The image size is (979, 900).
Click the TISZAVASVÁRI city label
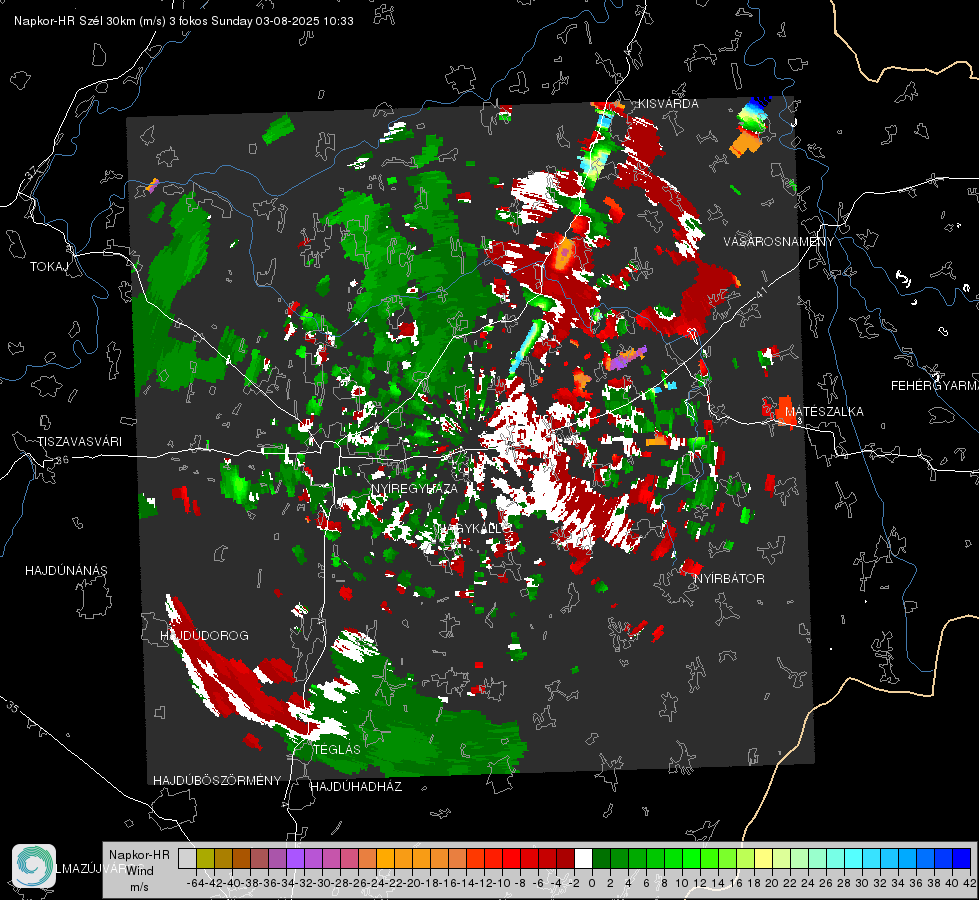(x=79, y=442)
